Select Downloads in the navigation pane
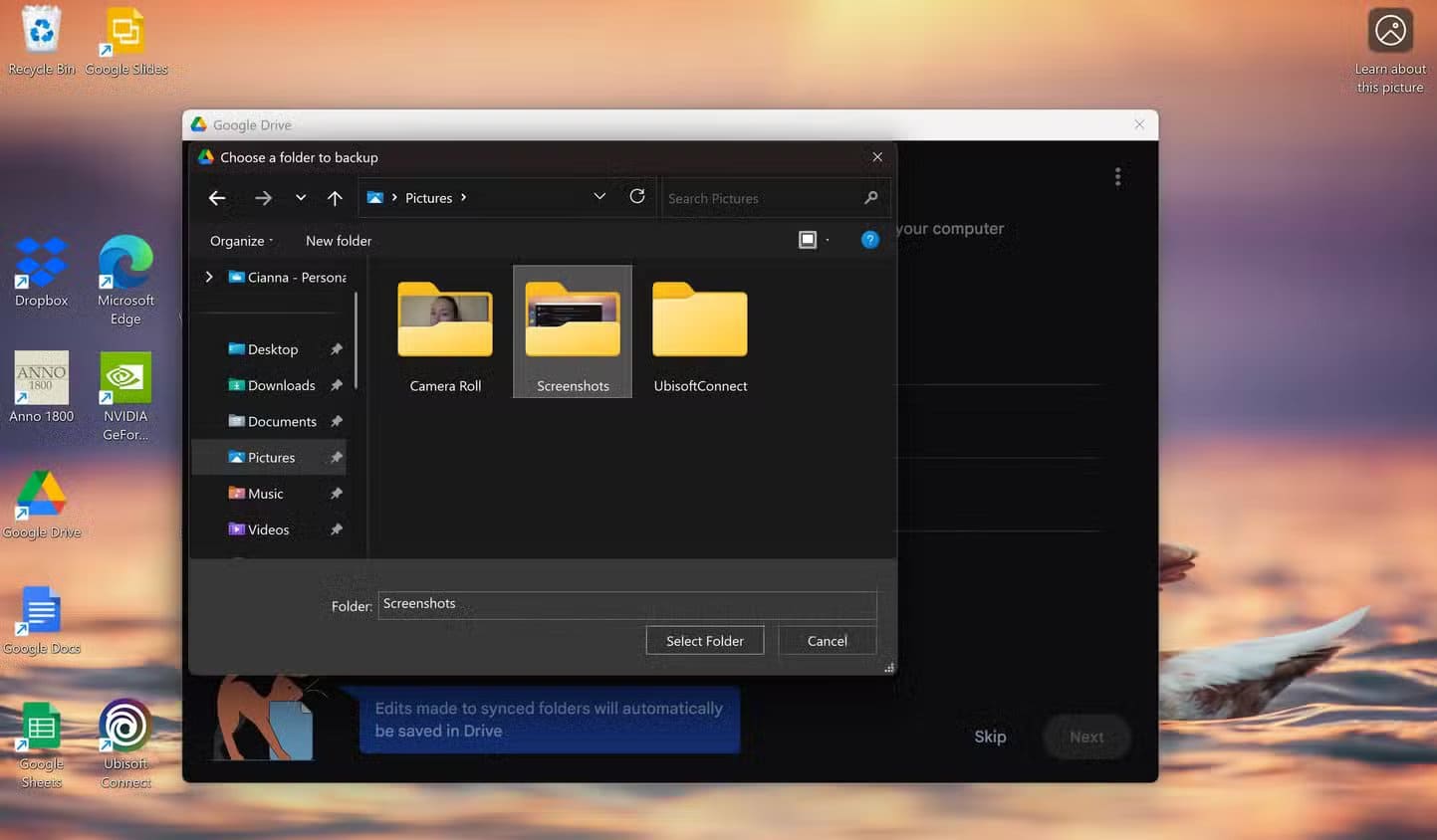Screen dimensions: 1437x840 (281, 385)
